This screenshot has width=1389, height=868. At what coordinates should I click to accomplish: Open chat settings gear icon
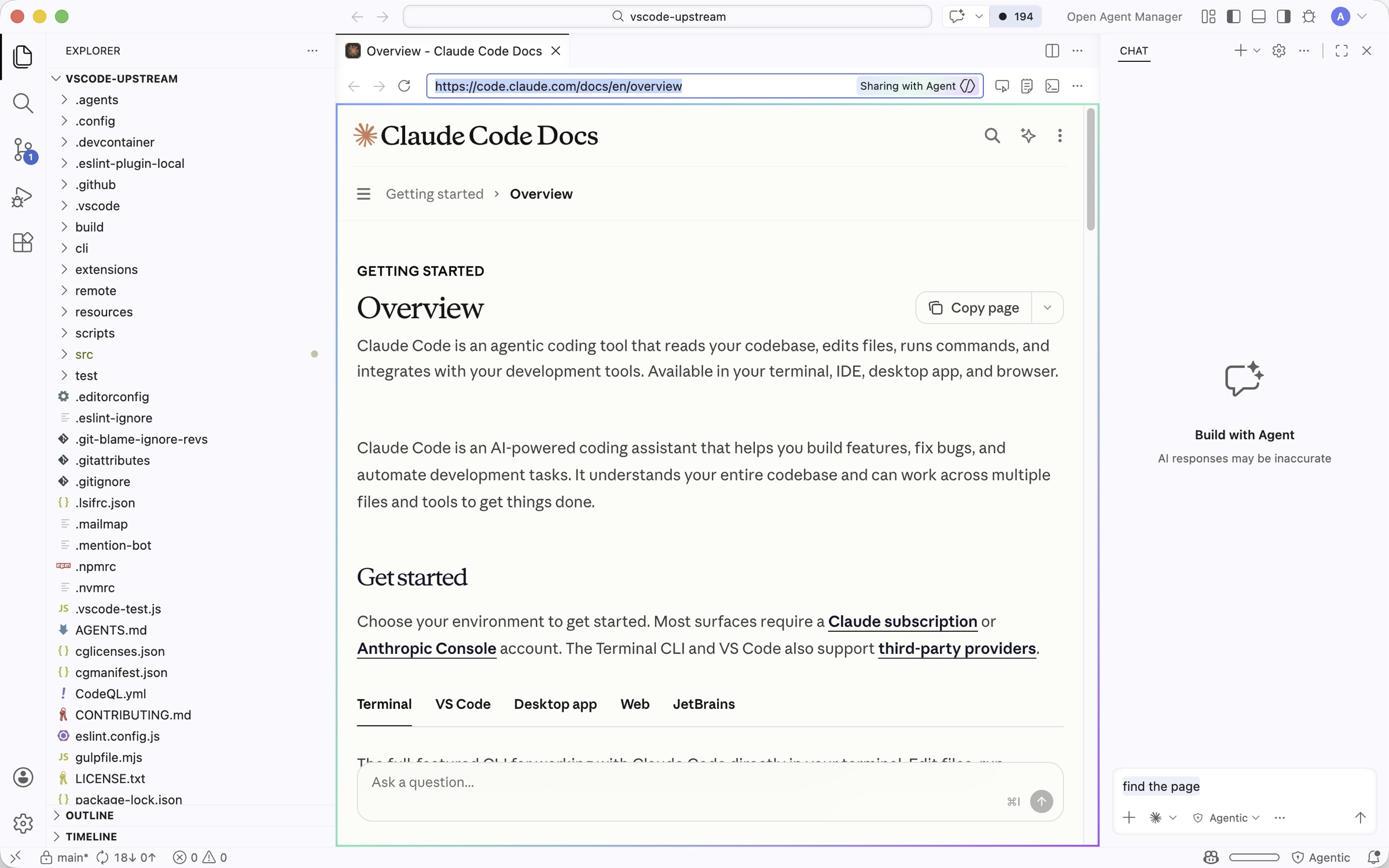click(1279, 51)
